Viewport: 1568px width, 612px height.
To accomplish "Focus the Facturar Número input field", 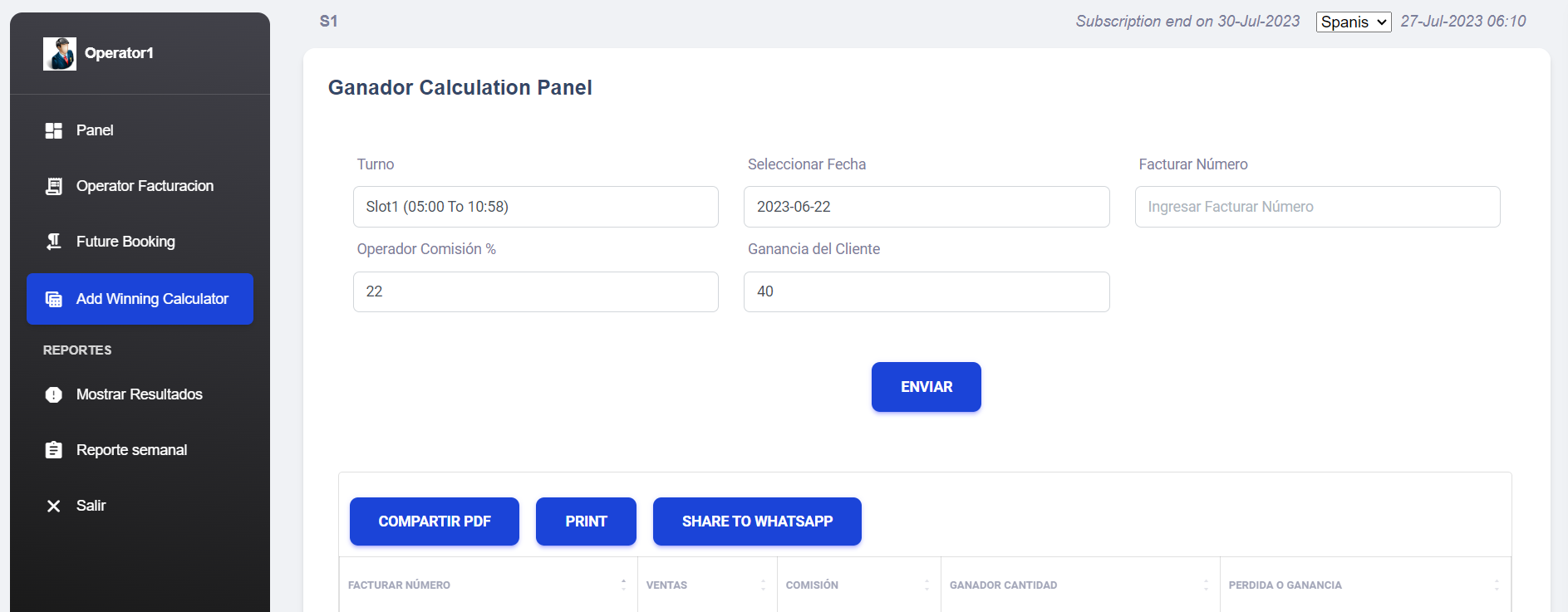I will pos(1318,207).
